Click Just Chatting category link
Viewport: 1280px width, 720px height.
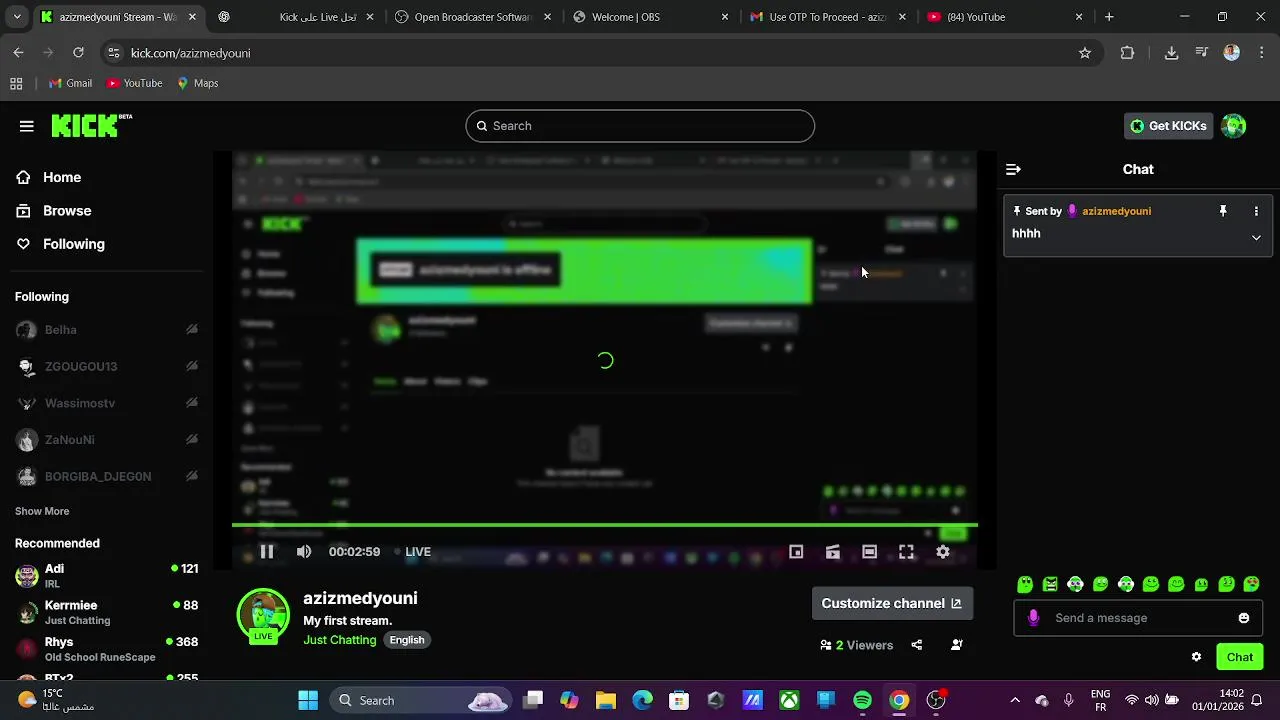pyautogui.click(x=340, y=640)
